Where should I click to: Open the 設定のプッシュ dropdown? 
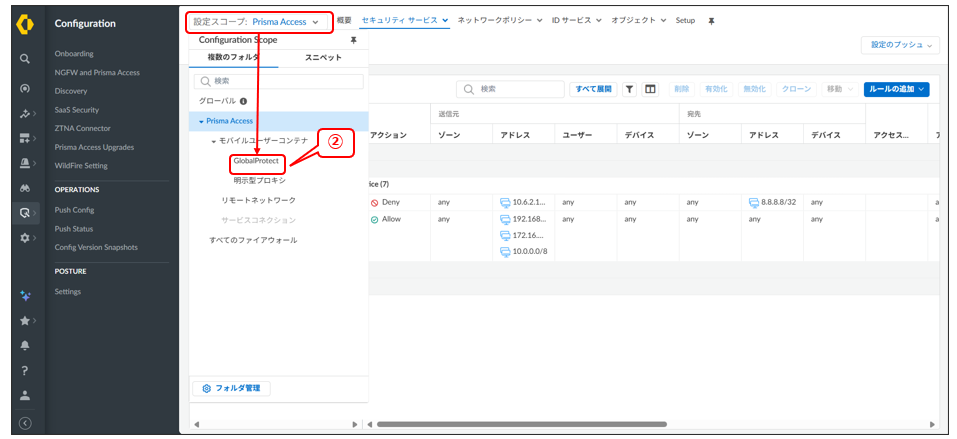[x=900, y=45]
